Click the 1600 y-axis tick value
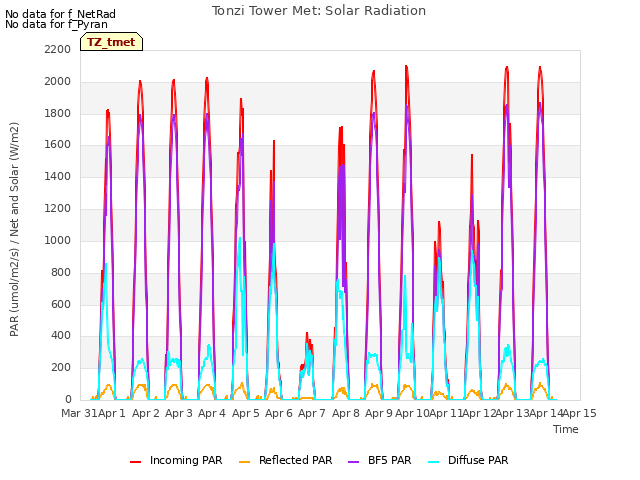This screenshot has height=480, width=640. tap(58, 144)
